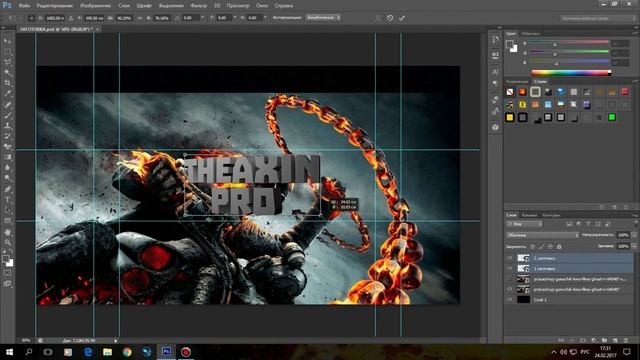Open the layer fill slider arrow
This screenshot has height=360, width=640.
[634, 246]
